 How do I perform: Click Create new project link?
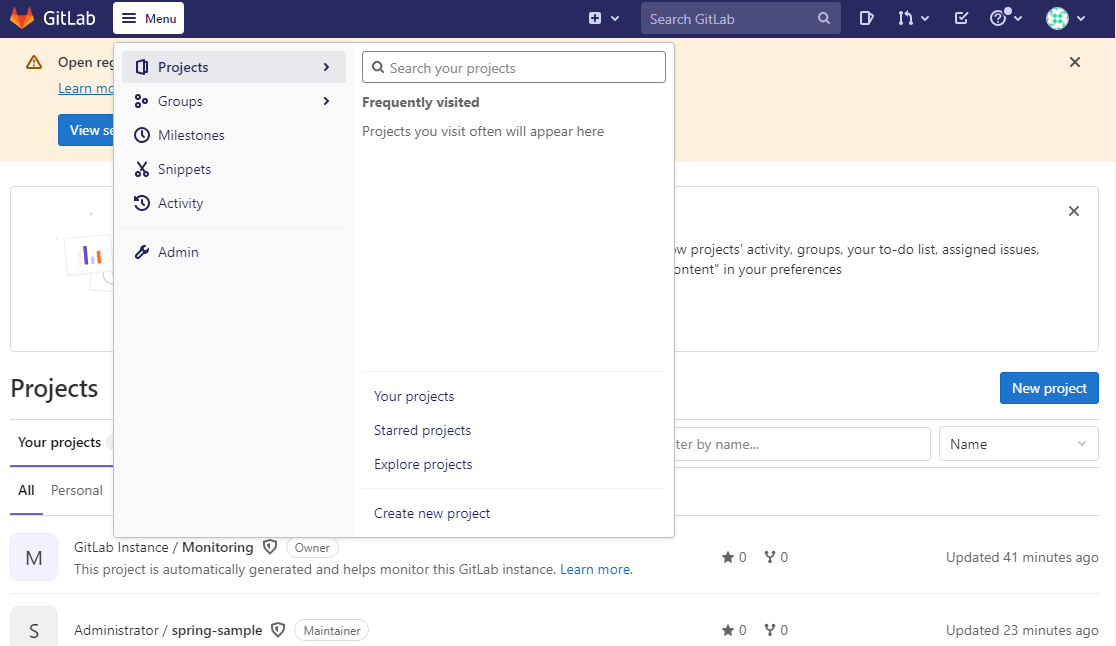click(431, 514)
